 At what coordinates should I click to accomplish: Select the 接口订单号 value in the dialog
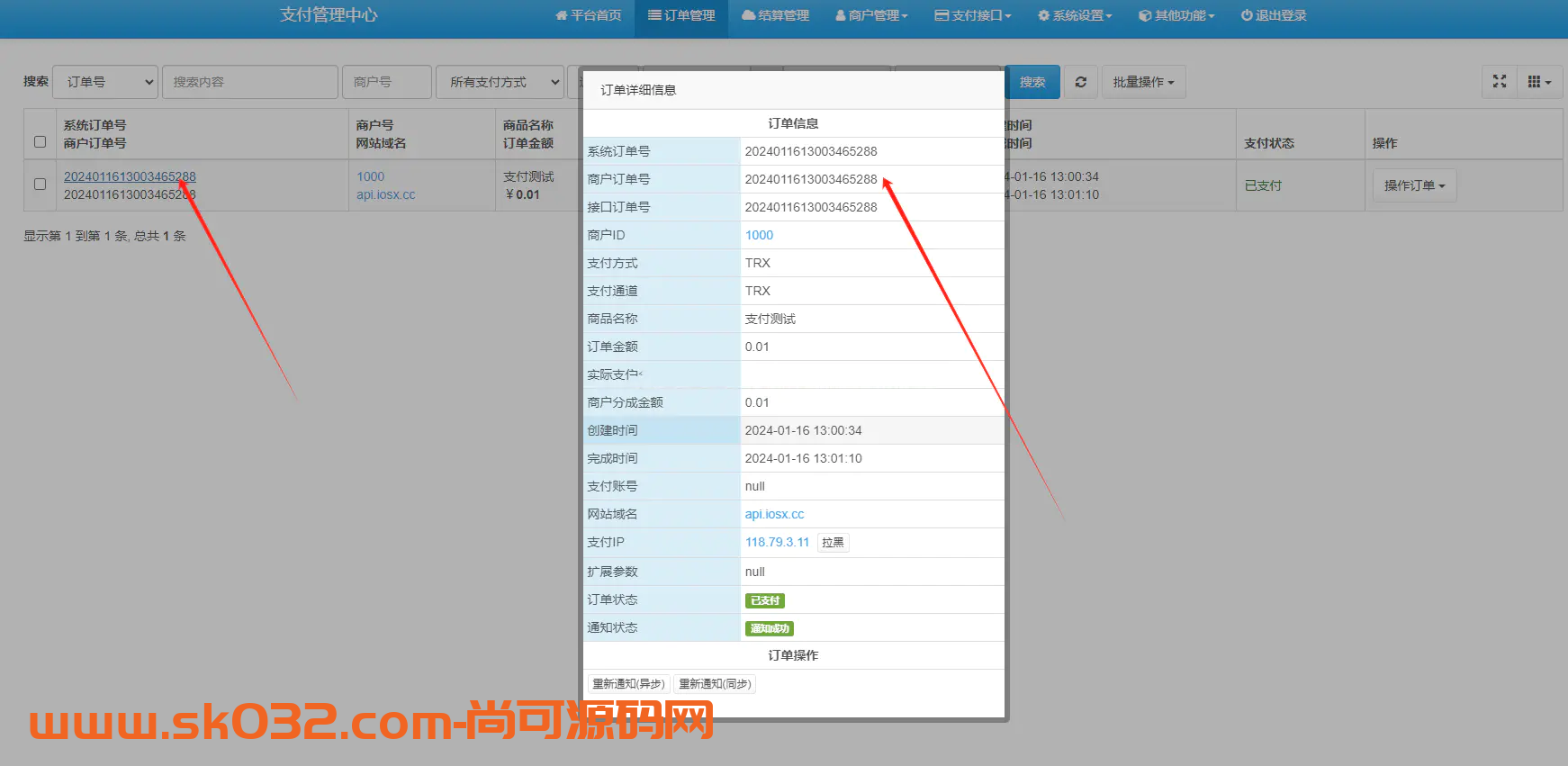811,207
